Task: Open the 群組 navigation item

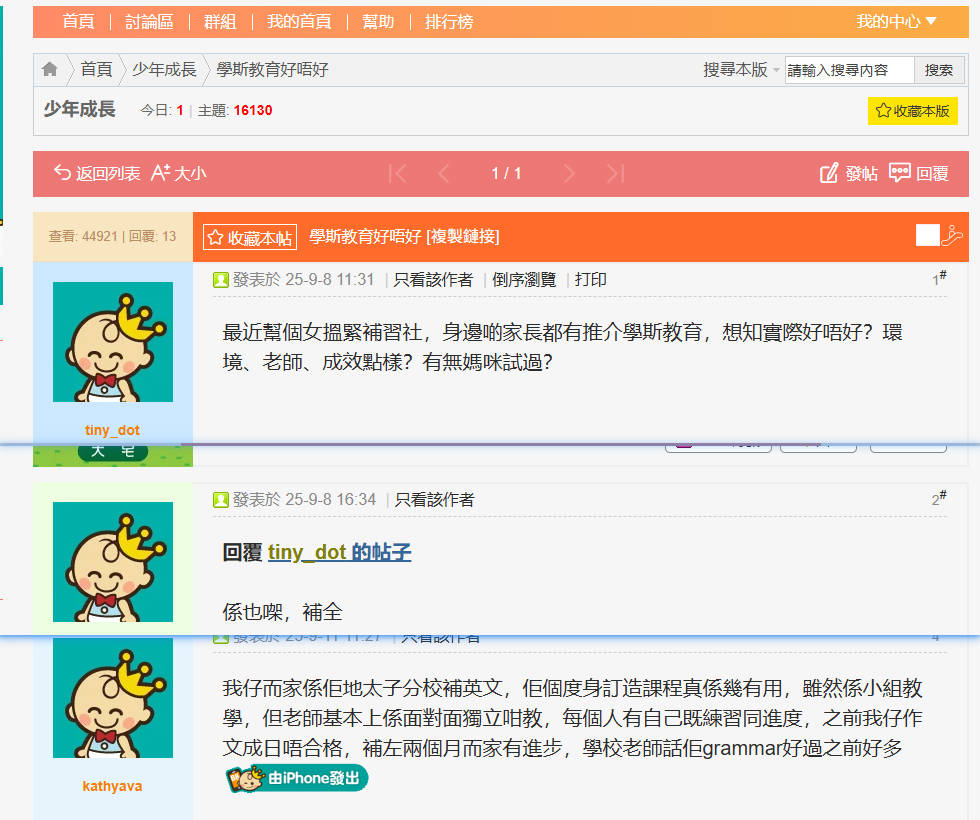Action: point(220,22)
